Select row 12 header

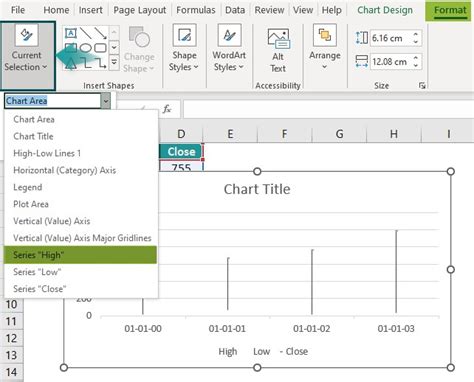pyautogui.click(x=11, y=338)
